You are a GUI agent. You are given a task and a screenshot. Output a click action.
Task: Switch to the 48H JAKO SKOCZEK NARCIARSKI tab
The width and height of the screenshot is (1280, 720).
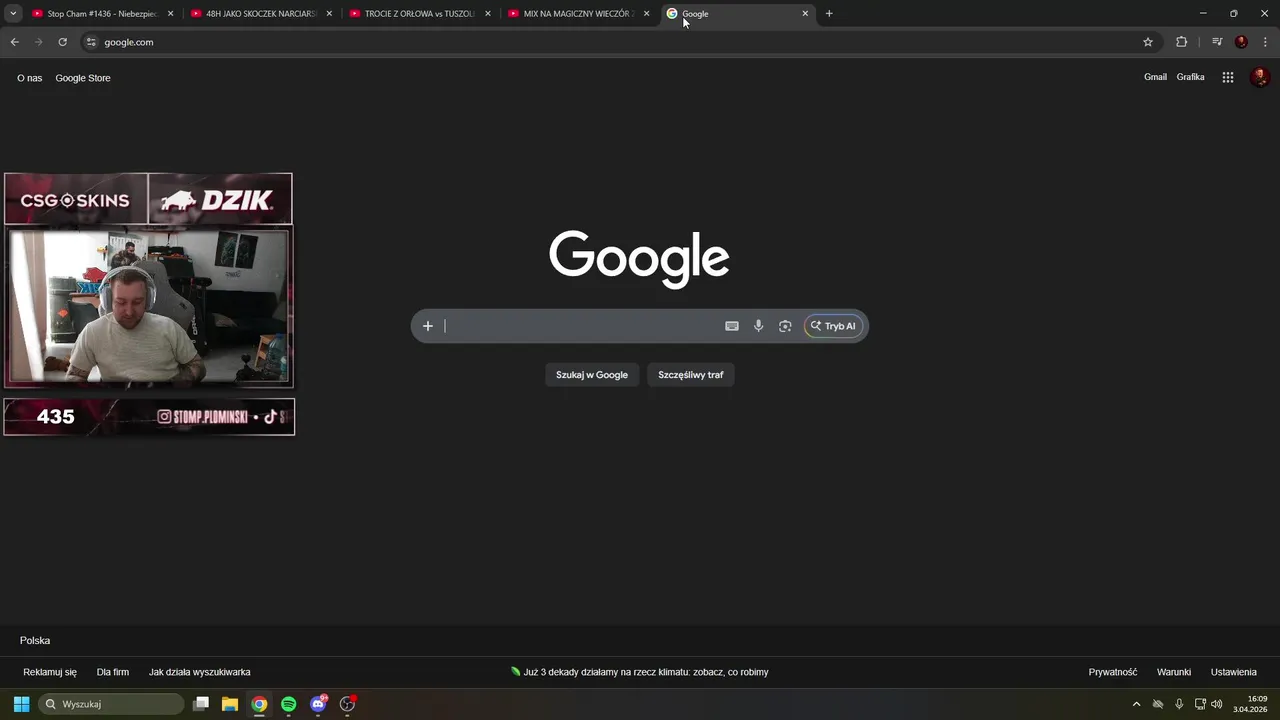click(260, 14)
